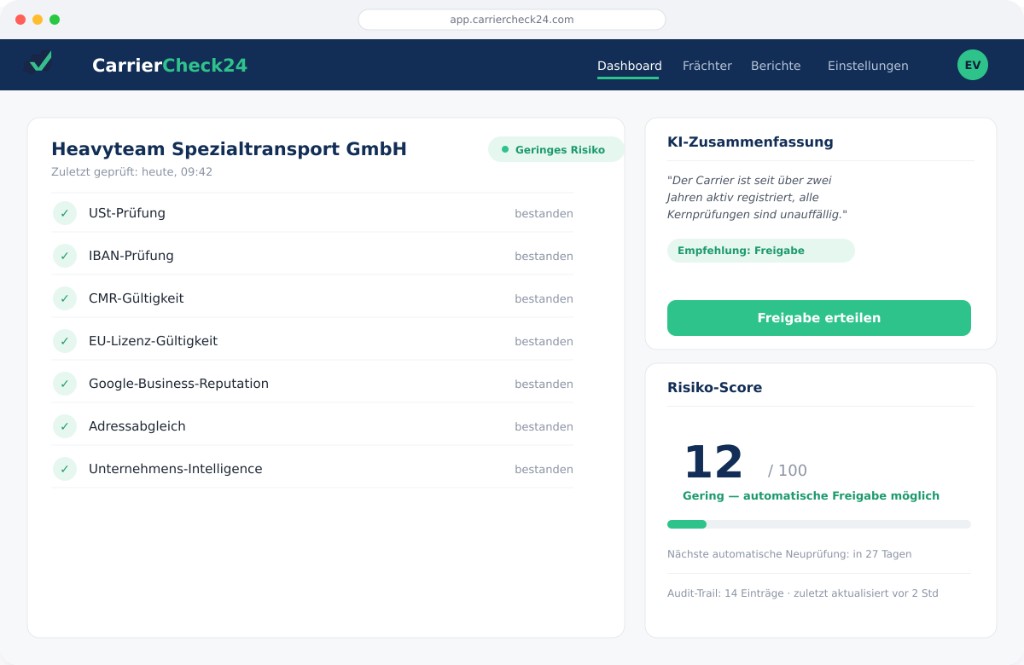Click the '/ 100' score denominator

[x=787, y=470]
